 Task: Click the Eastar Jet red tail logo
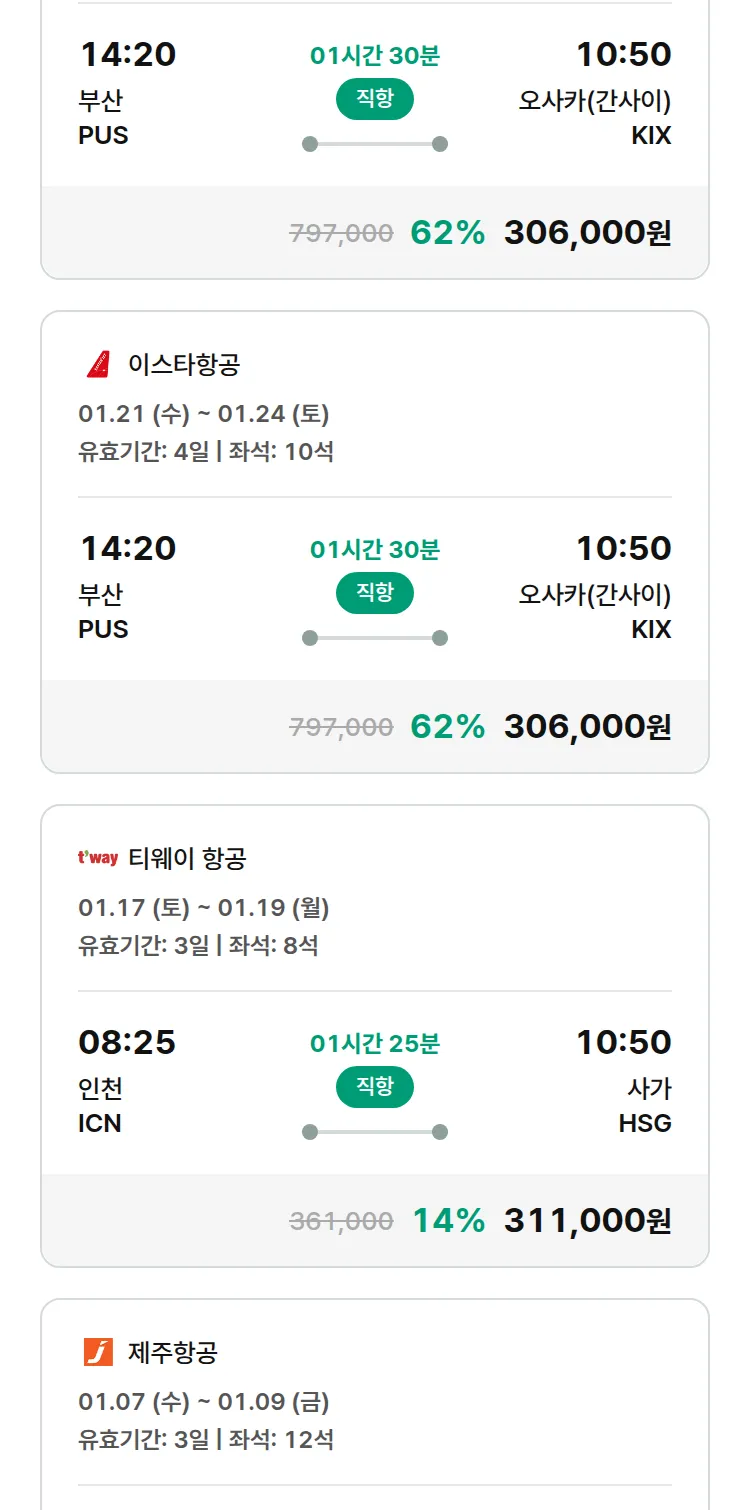(98, 365)
